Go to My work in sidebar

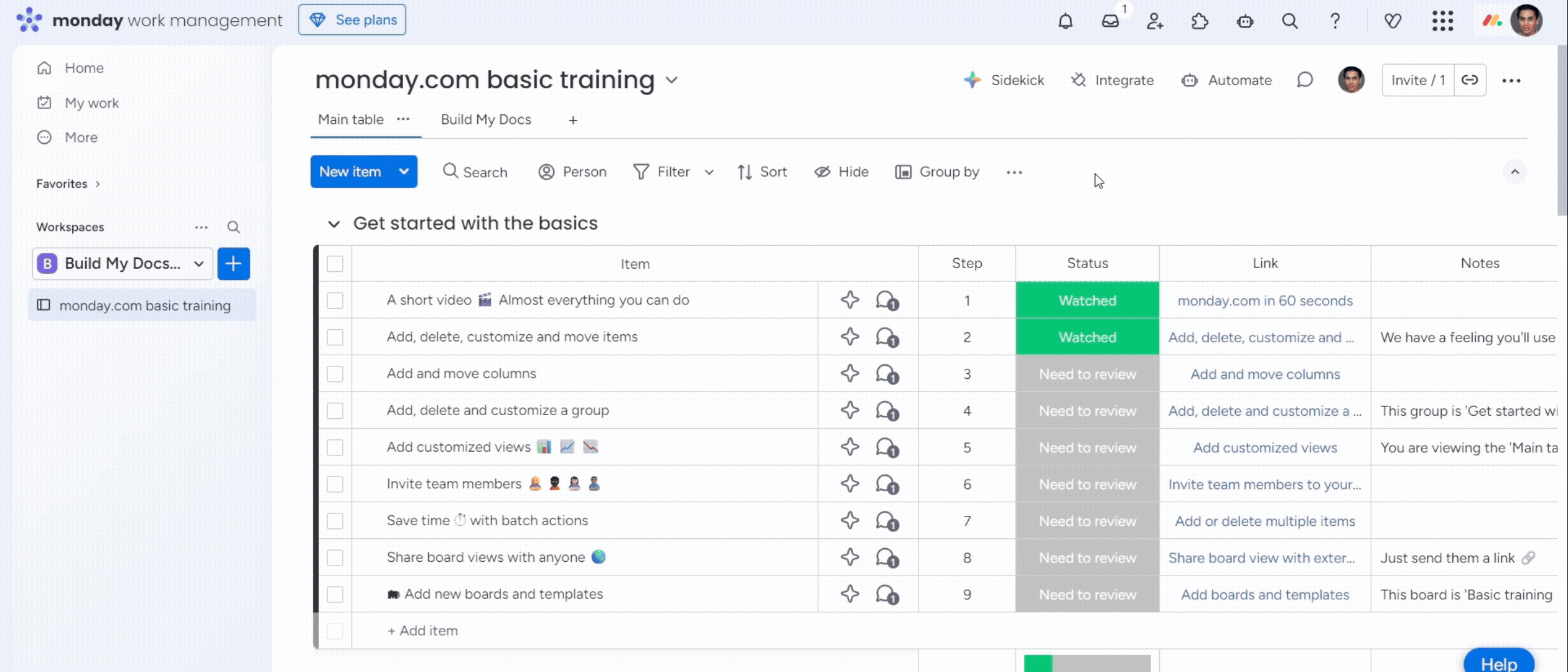[x=91, y=103]
